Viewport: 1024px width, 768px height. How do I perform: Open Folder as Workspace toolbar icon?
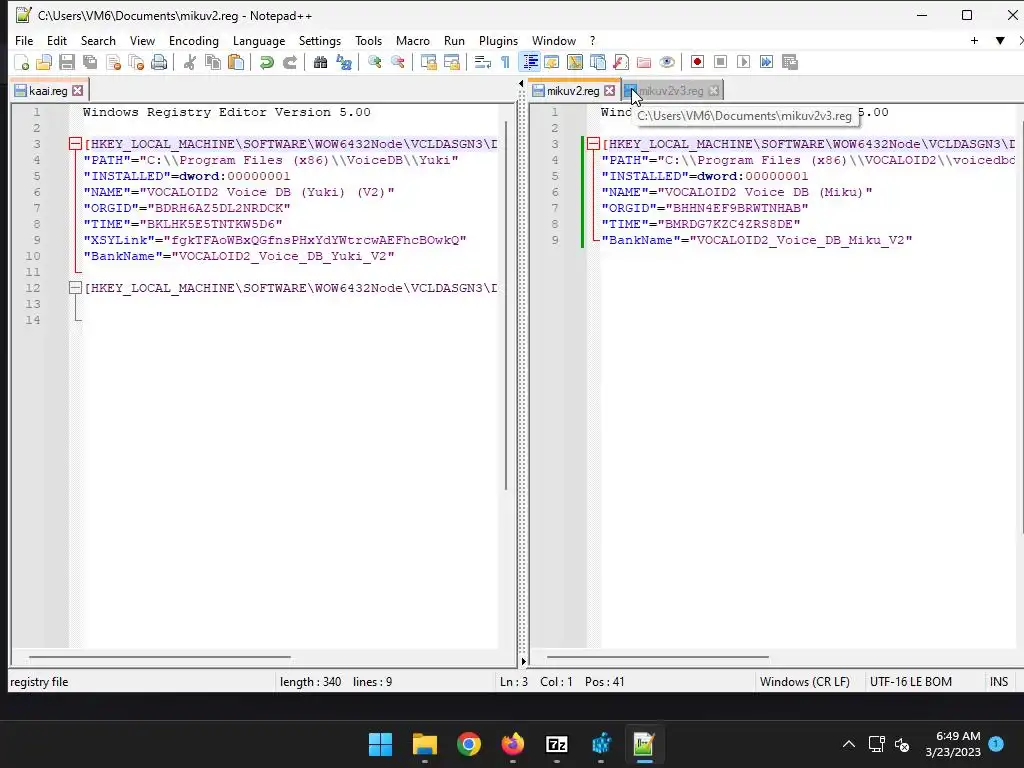(x=644, y=62)
